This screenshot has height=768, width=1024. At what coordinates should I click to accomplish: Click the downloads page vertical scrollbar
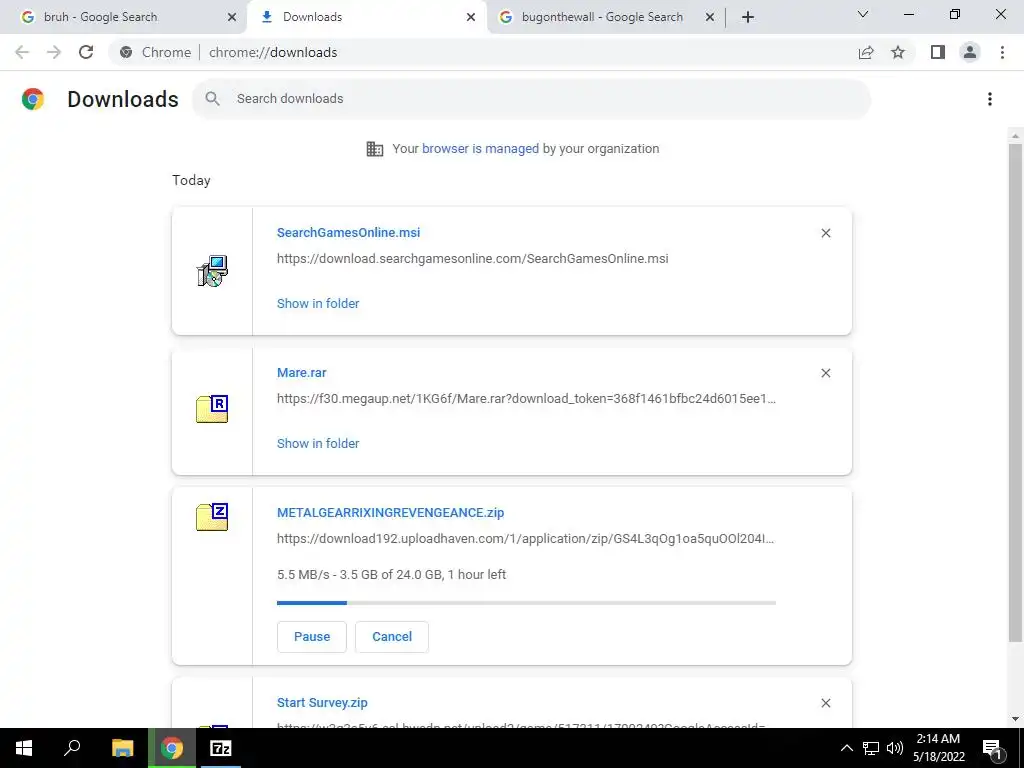point(1015,392)
